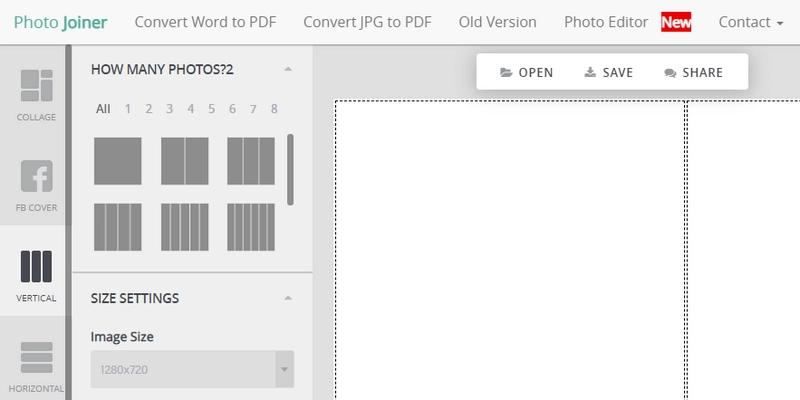Click the Share speech-bubble icon
The width and height of the screenshot is (800, 400).
coord(669,73)
